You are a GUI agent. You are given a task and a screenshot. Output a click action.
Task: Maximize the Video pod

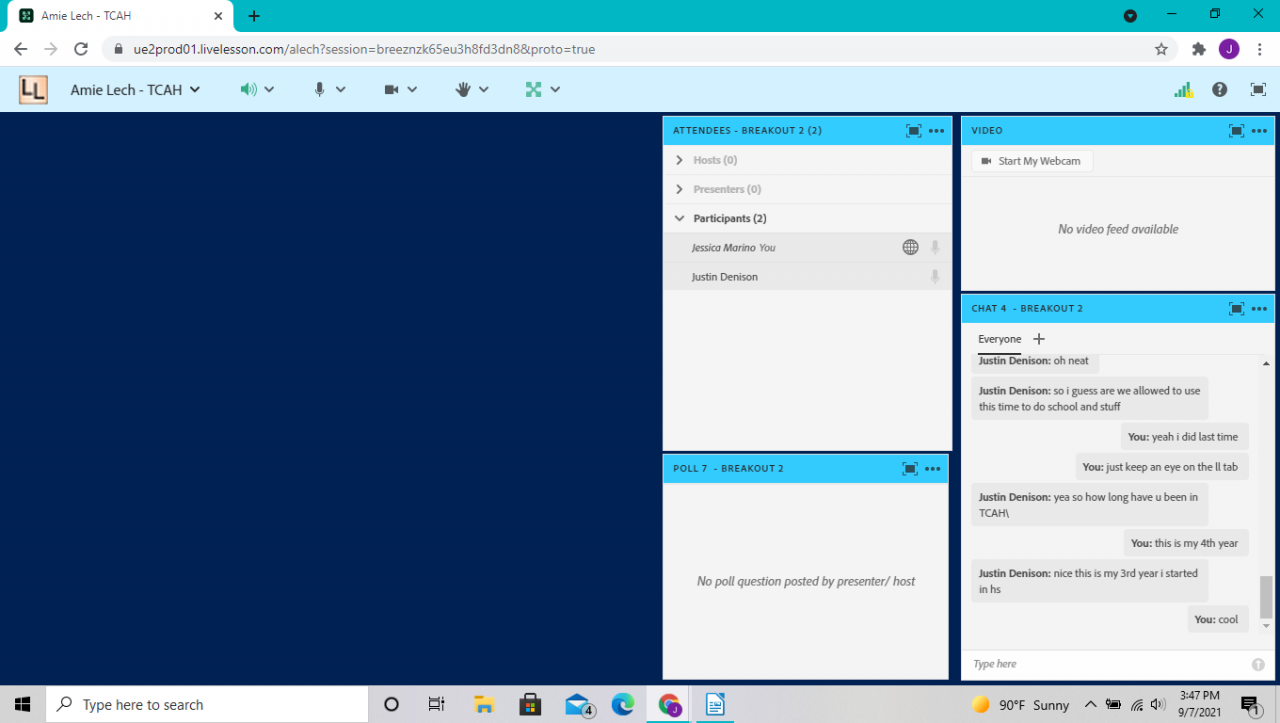[x=1236, y=130]
